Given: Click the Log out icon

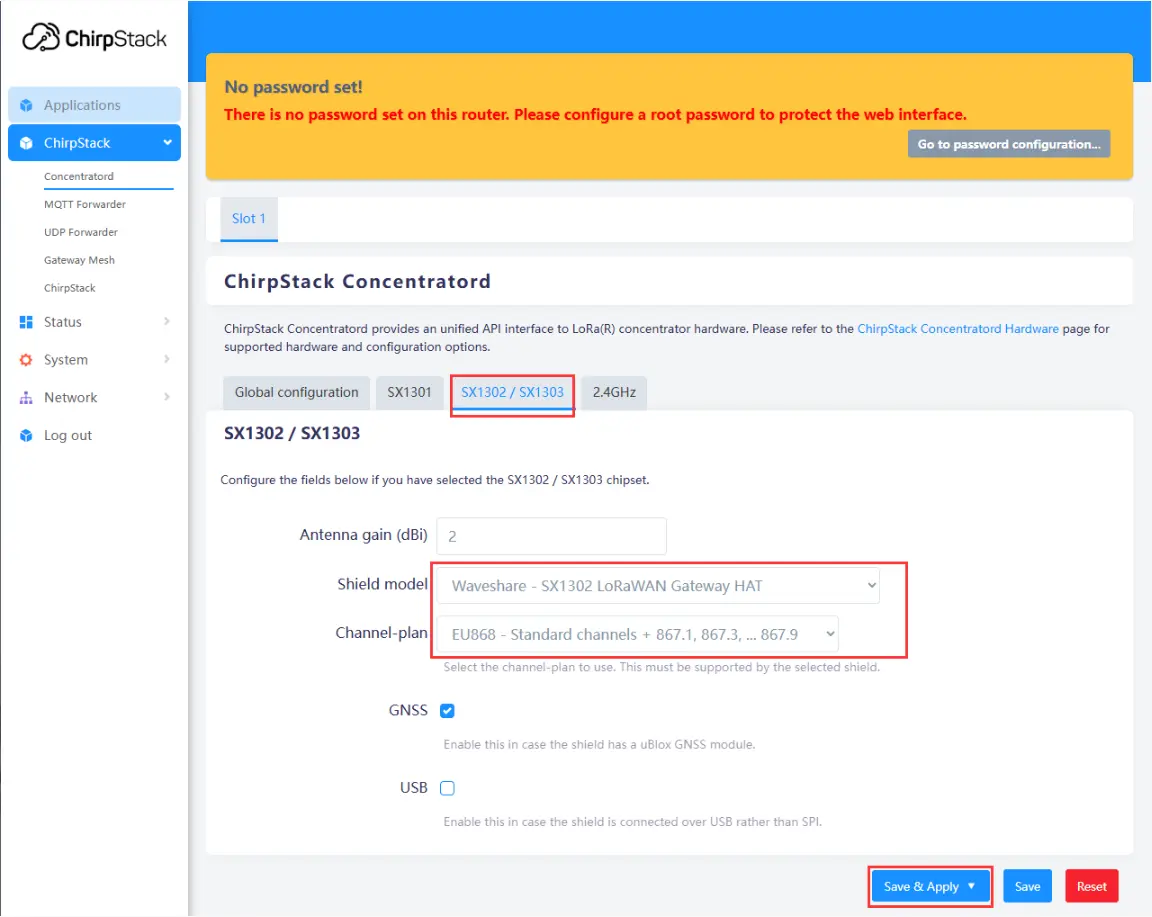Looking at the screenshot, I should [25, 435].
